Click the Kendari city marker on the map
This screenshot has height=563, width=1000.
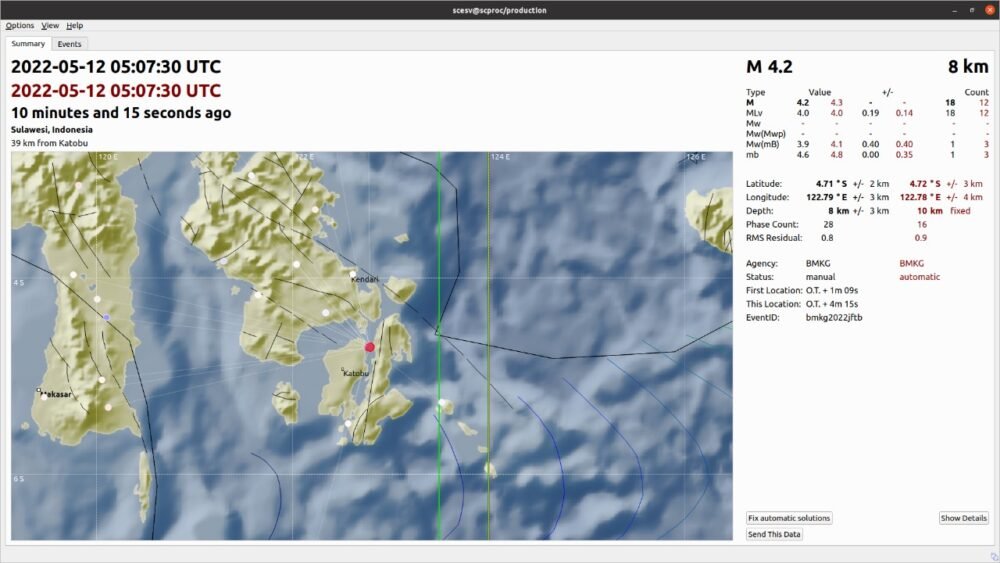tap(353, 274)
